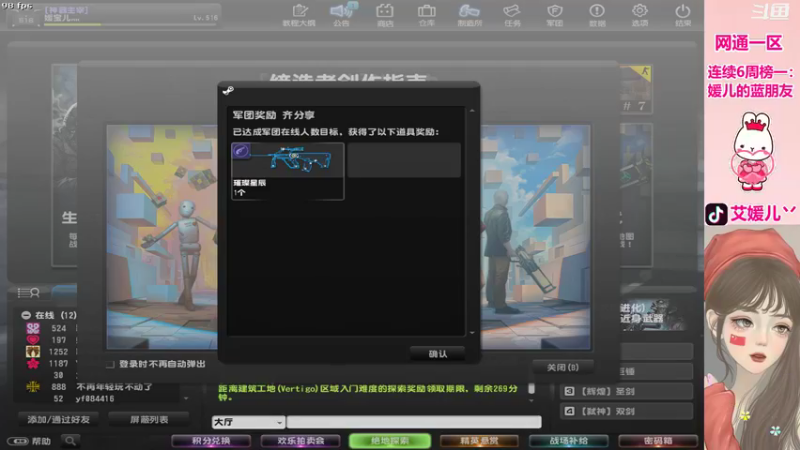The width and height of the screenshot is (800, 450).
Task: Click the wrench icon in the reward dialog header
Action: [228, 91]
